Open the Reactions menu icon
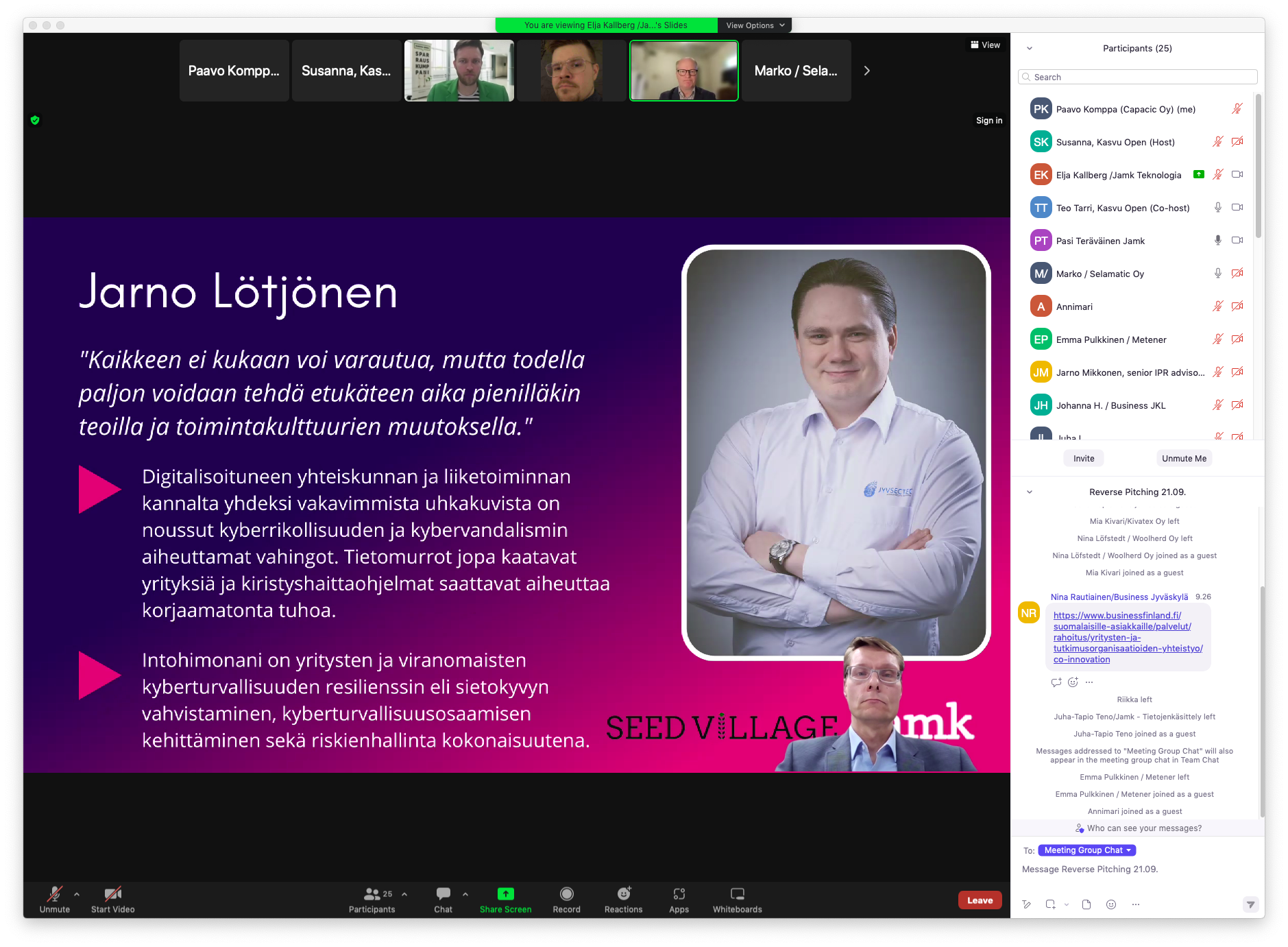 pos(623,894)
